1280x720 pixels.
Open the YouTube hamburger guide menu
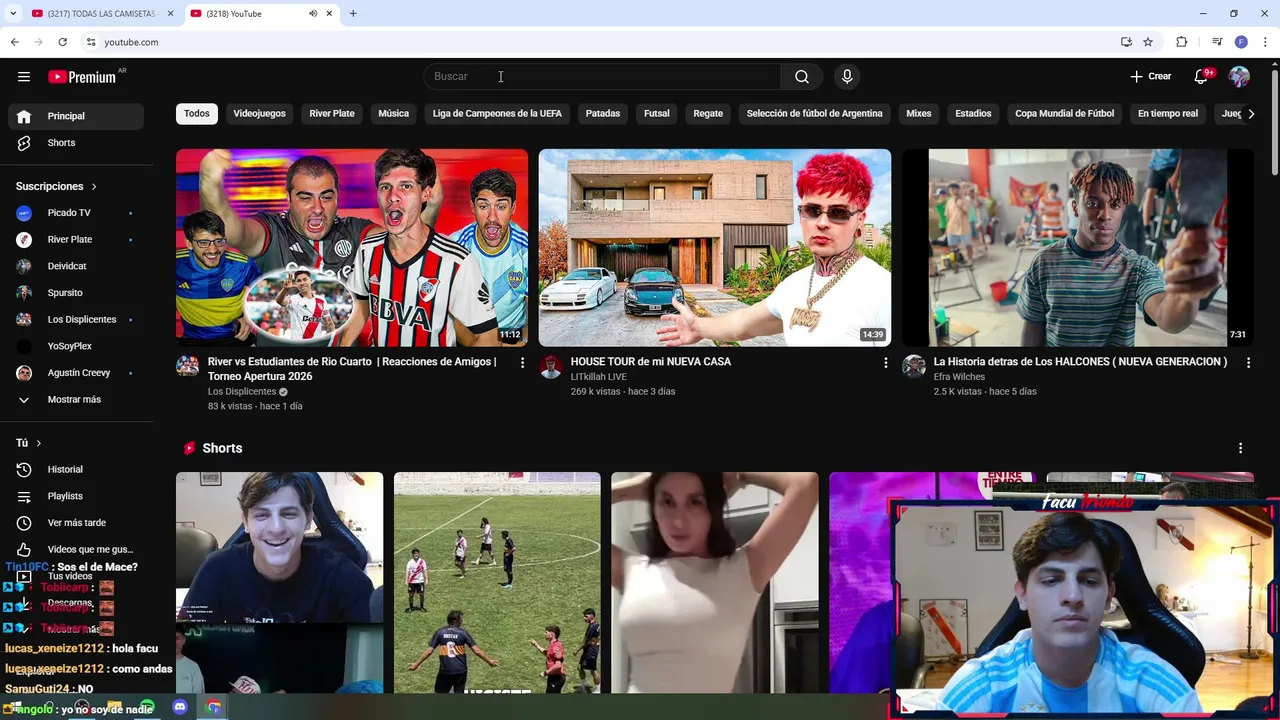tap(24, 77)
